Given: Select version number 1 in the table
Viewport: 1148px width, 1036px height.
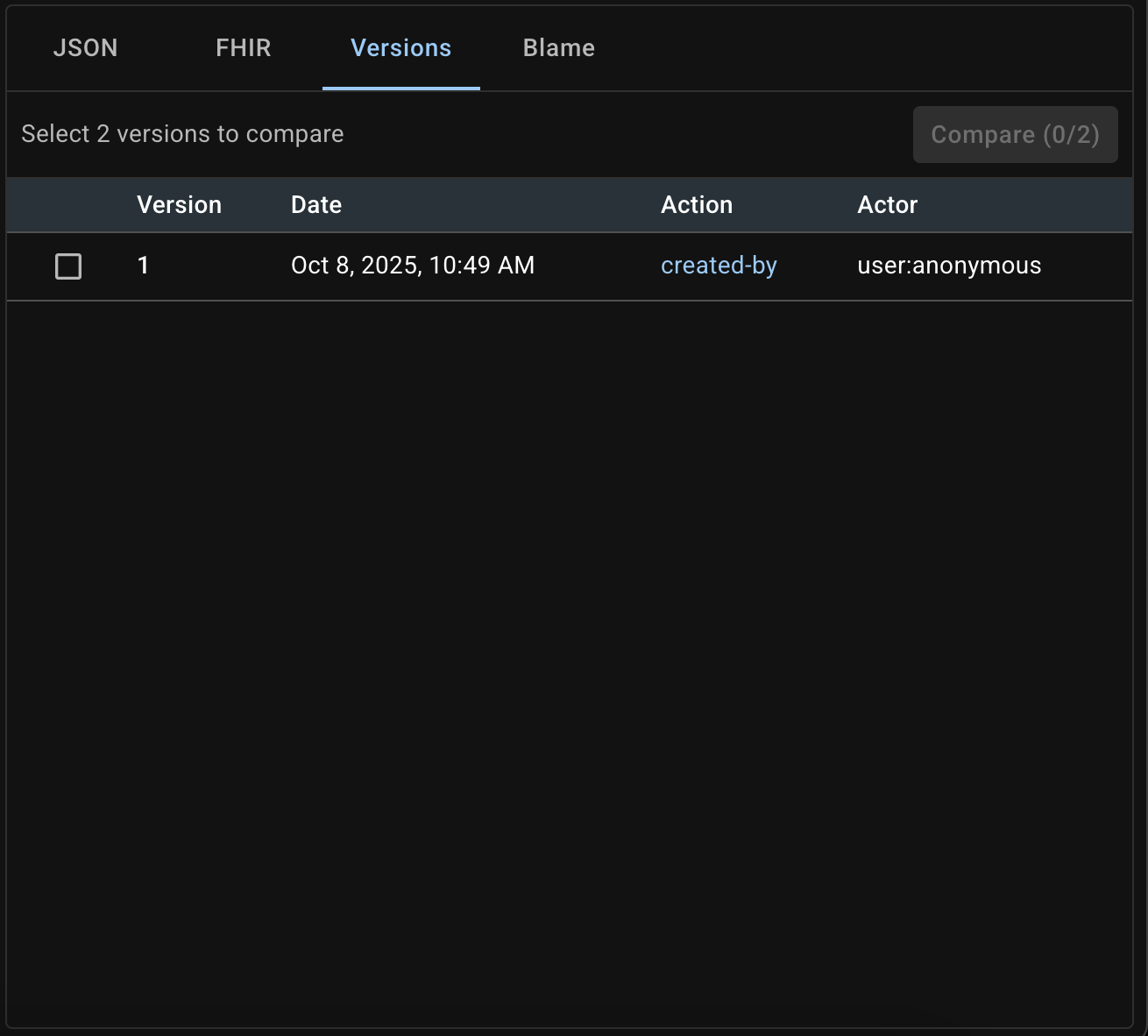Looking at the screenshot, I should click(x=144, y=266).
